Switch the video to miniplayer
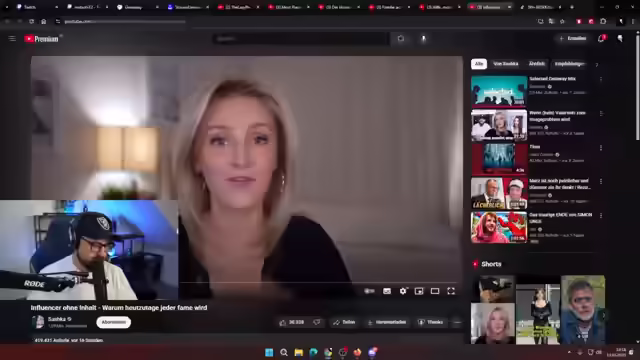This screenshot has height=360, width=640. (419, 291)
